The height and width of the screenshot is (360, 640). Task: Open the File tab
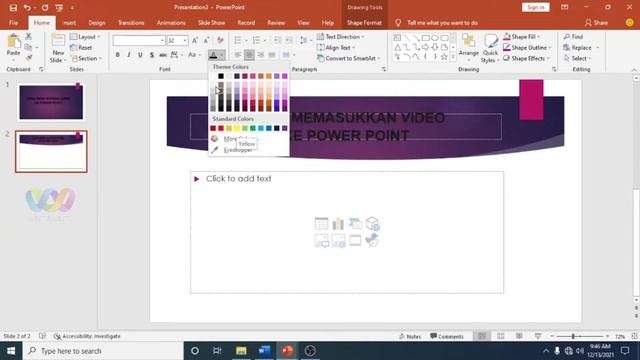click(13, 23)
